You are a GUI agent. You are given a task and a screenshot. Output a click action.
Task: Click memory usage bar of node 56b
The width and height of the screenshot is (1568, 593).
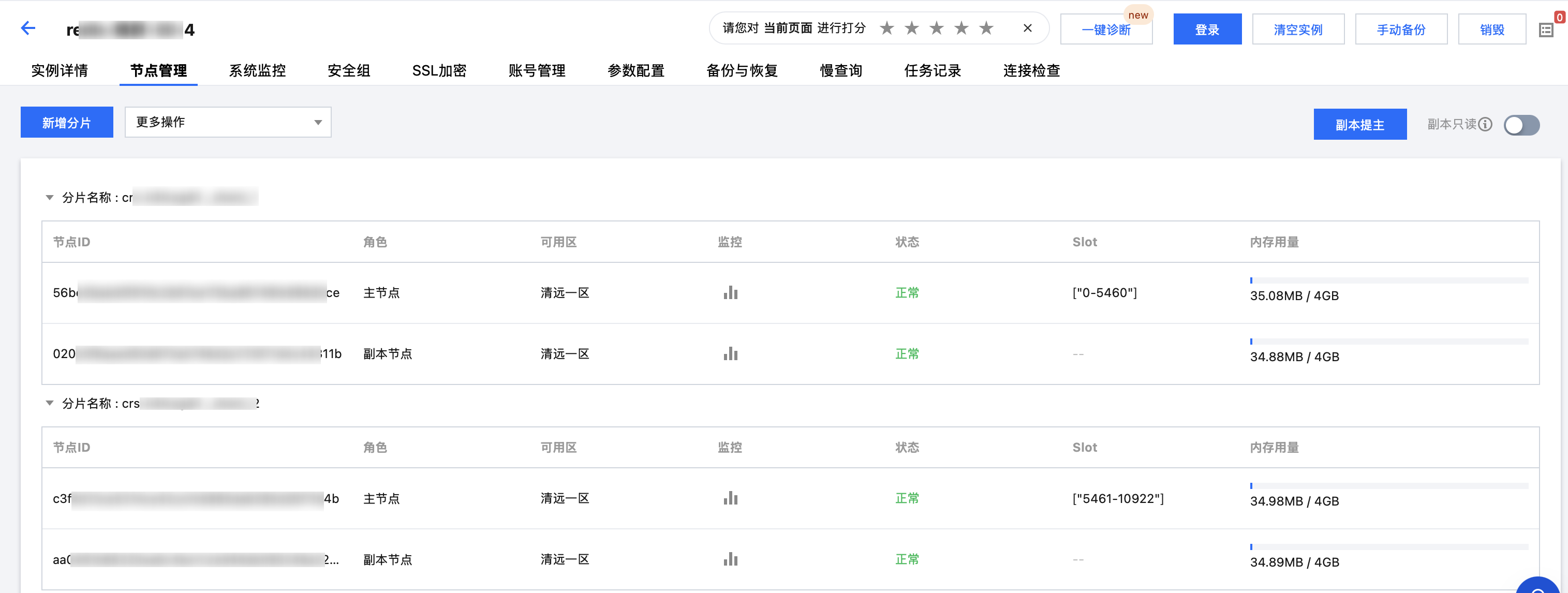(x=1388, y=280)
